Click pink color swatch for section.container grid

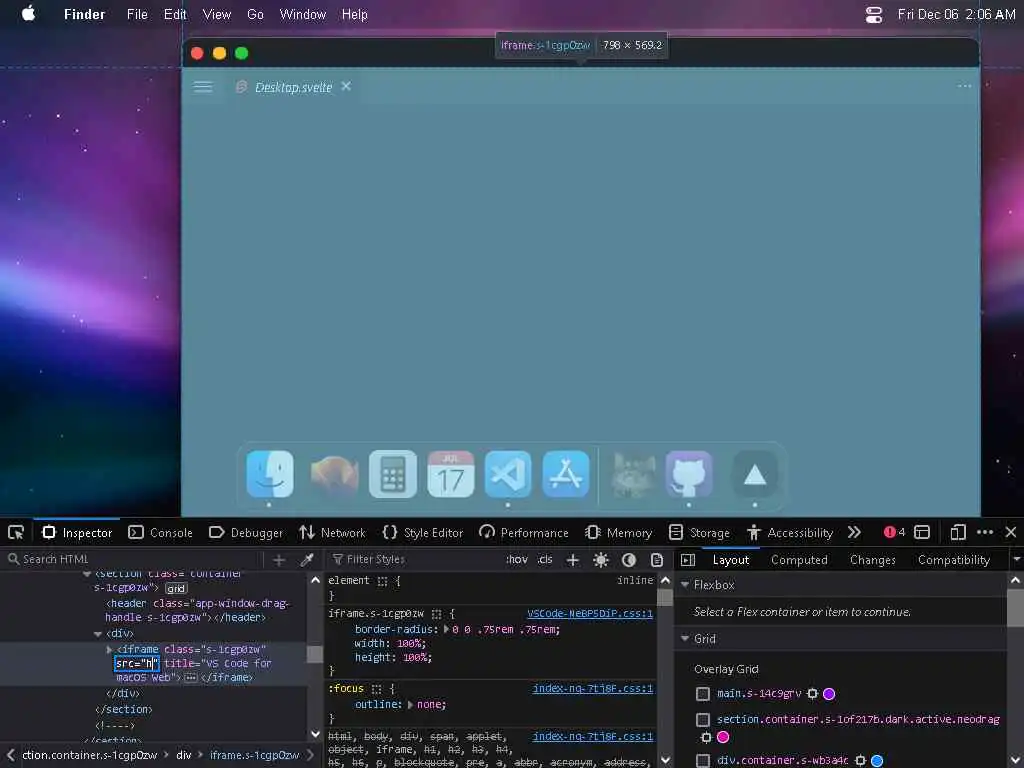pos(723,737)
